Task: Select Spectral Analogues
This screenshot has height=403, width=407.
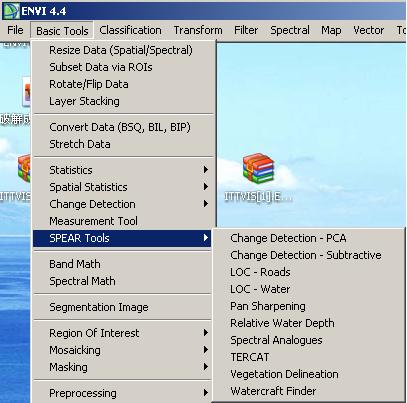Action: coord(309,340)
